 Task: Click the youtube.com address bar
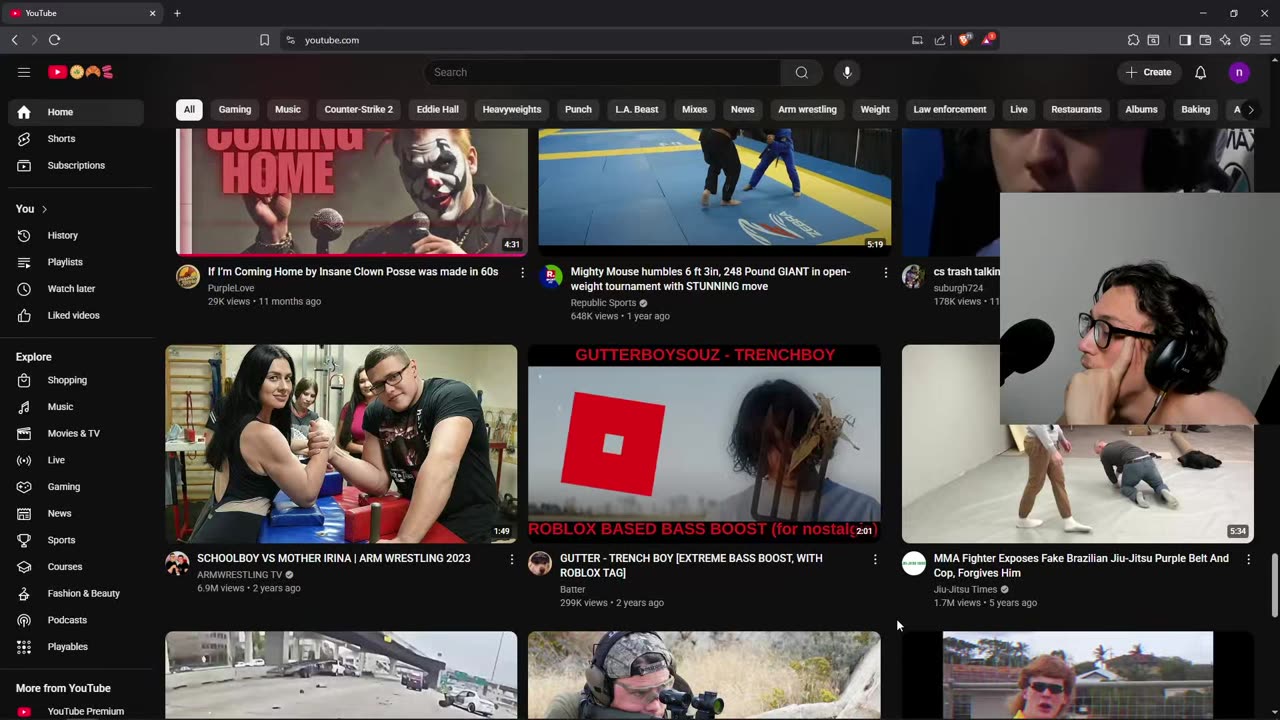click(600, 40)
